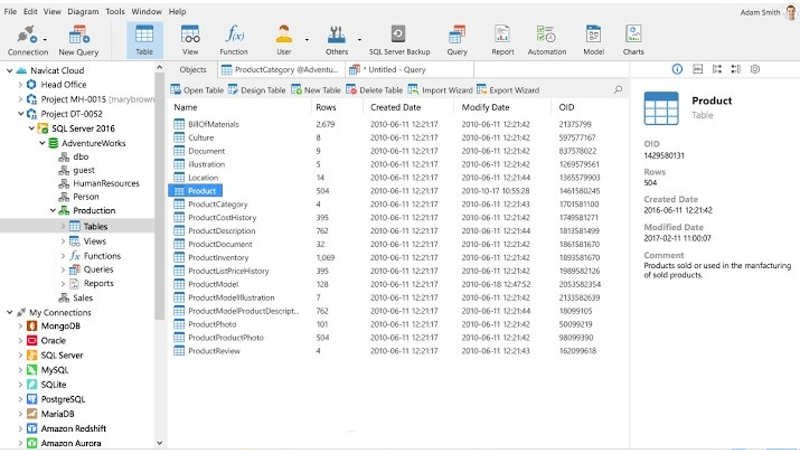
Task: Collapse the AdventureWorks database node
Action: pos(42,143)
